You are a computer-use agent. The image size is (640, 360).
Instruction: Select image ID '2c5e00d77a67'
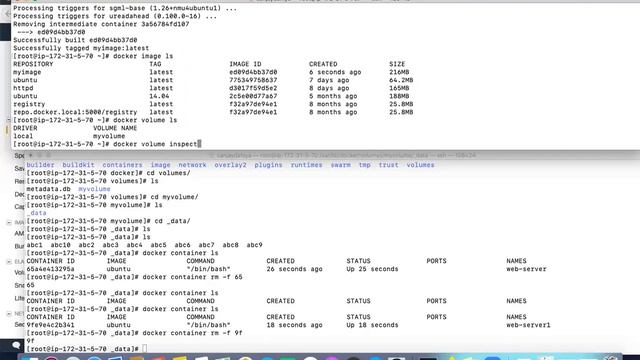253,96
